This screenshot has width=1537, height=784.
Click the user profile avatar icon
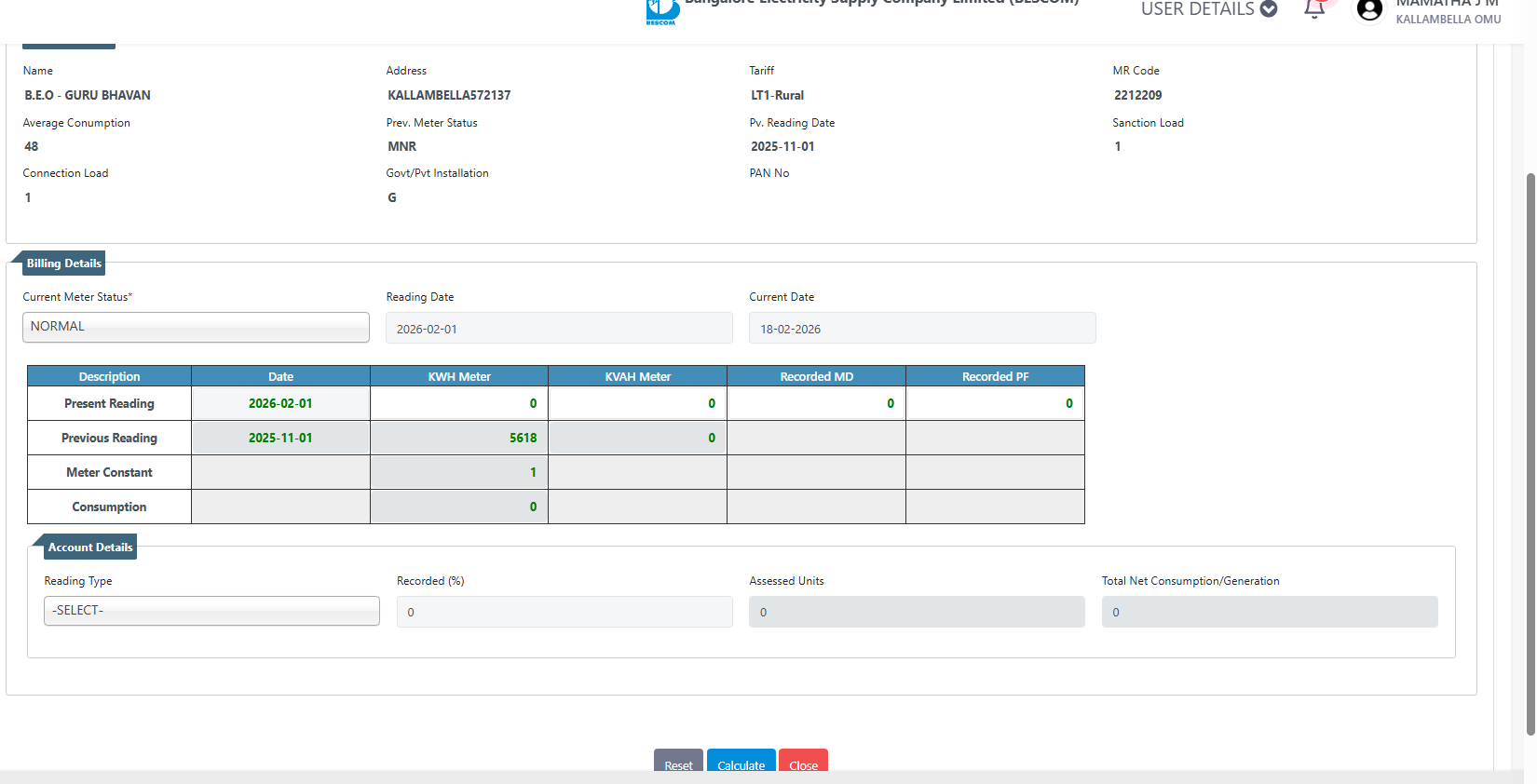pyautogui.click(x=1369, y=10)
